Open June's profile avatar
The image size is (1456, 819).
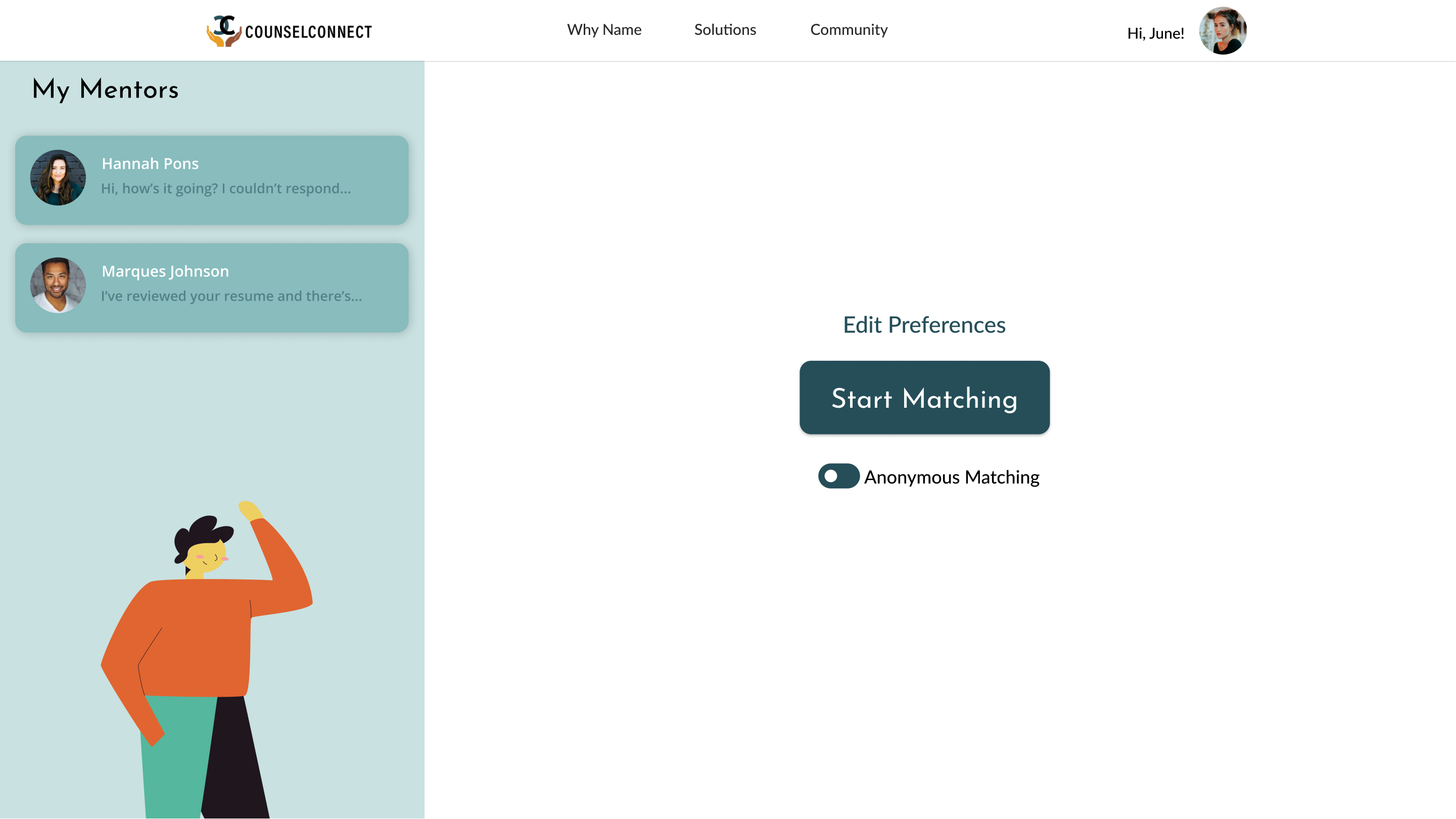1223,31
